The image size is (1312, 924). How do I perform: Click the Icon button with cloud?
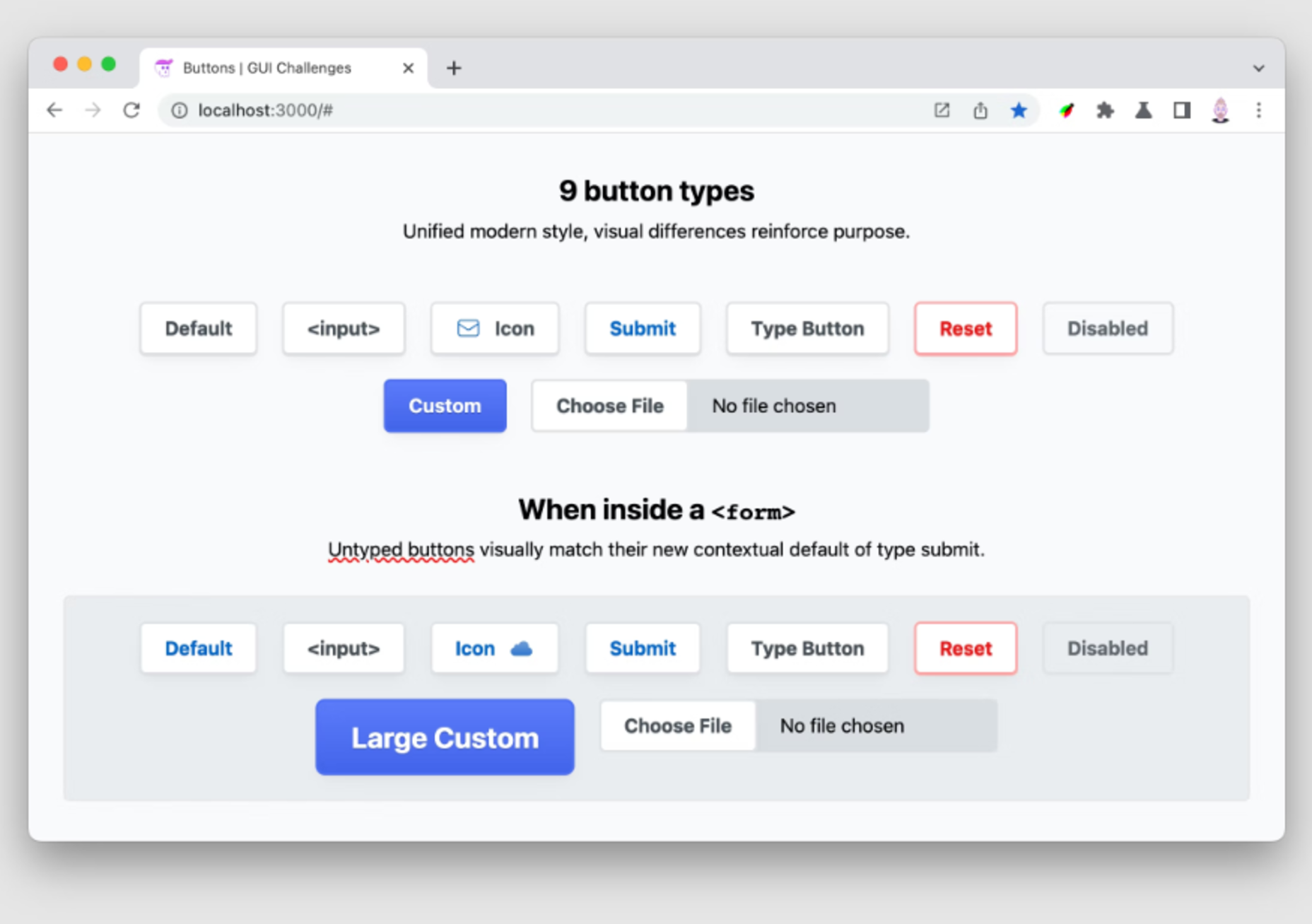495,648
